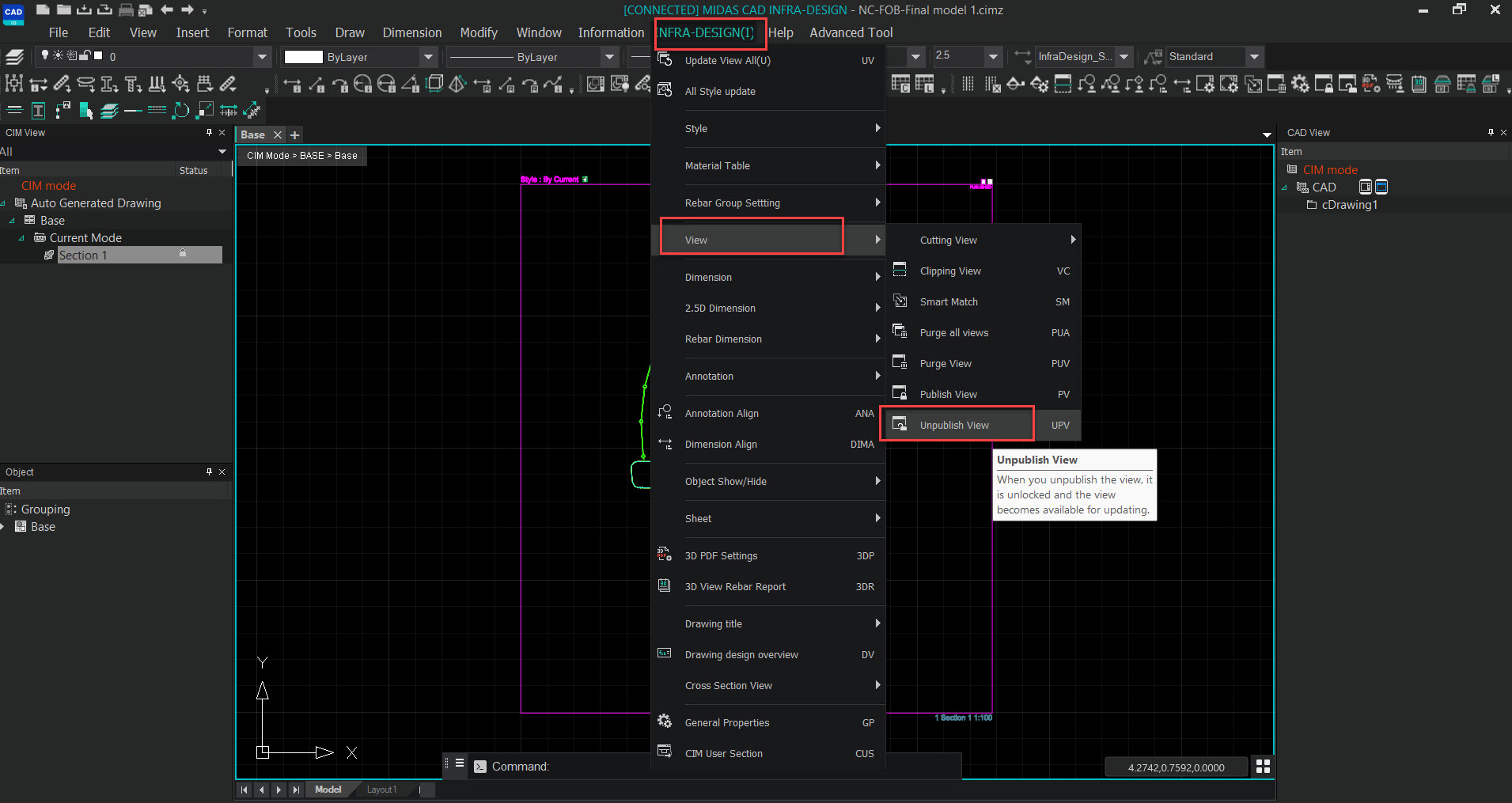This screenshot has width=1512, height=803.
Task: Select Update View All(U) menu item
Action: tap(767, 60)
